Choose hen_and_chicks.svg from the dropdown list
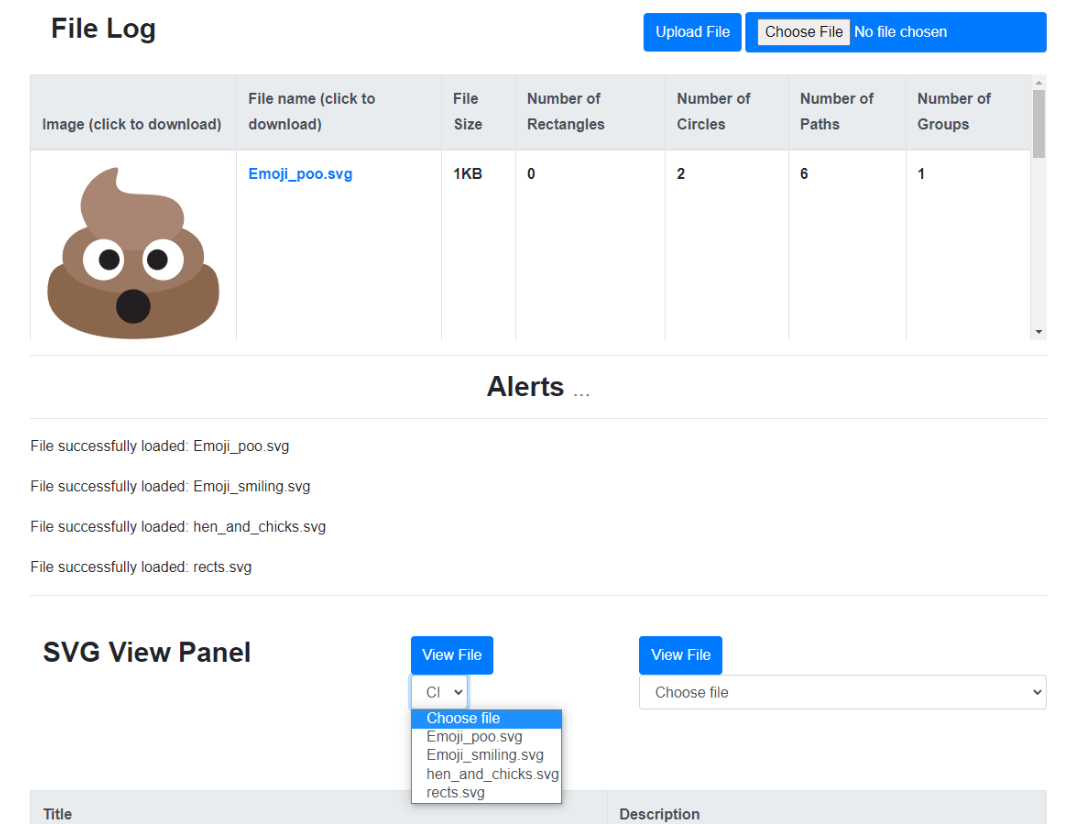The image size is (1089, 824). pos(491,774)
